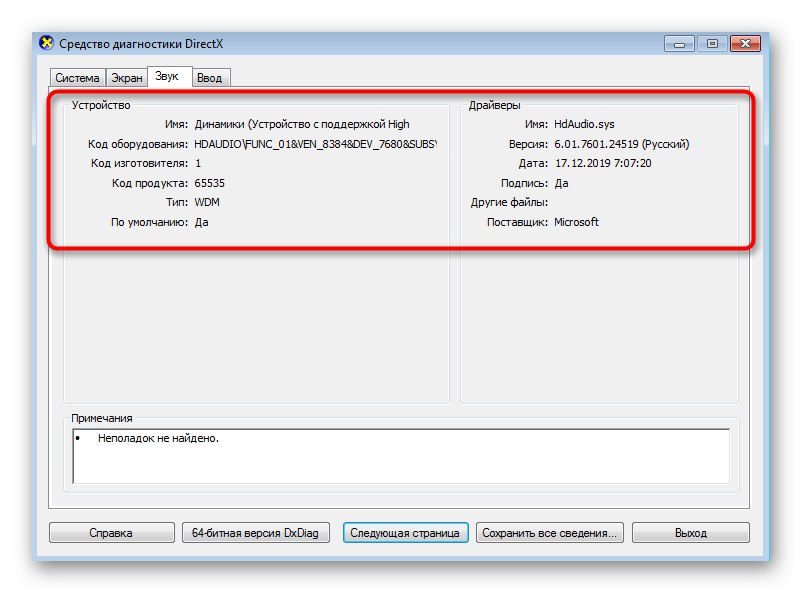Maximize the DirectX diagnostic window

point(712,44)
